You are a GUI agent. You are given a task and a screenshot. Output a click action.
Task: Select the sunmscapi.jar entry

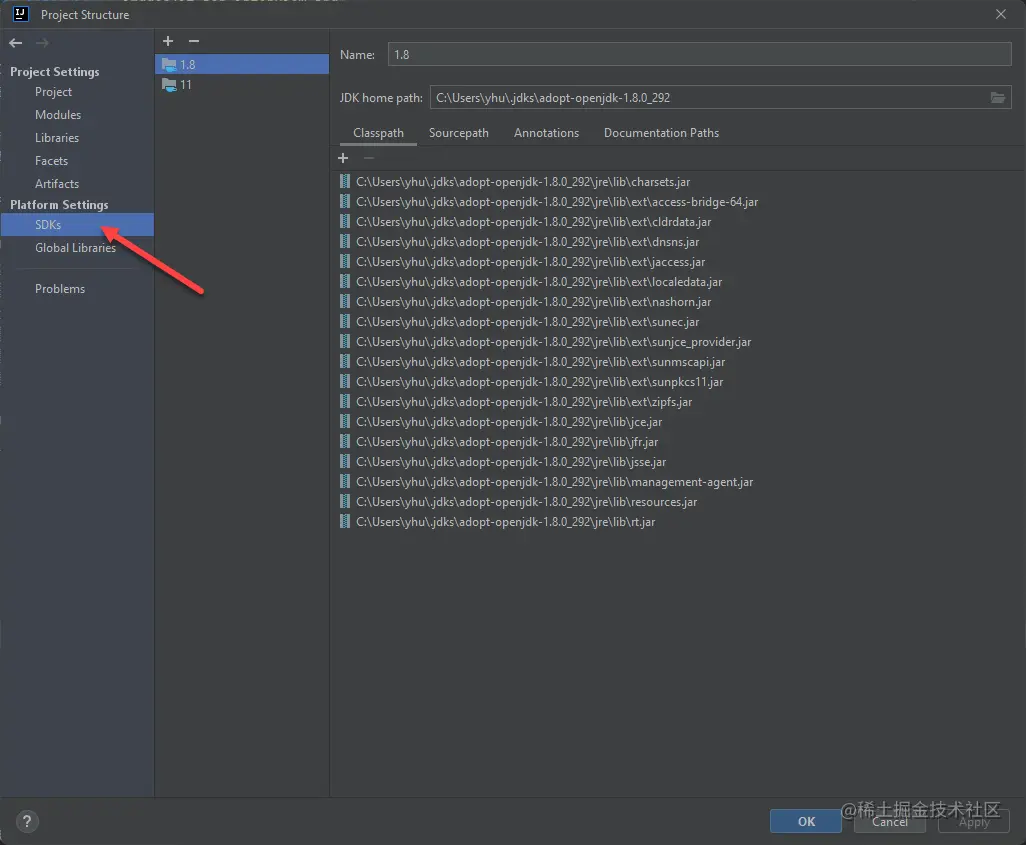[x=540, y=361]
